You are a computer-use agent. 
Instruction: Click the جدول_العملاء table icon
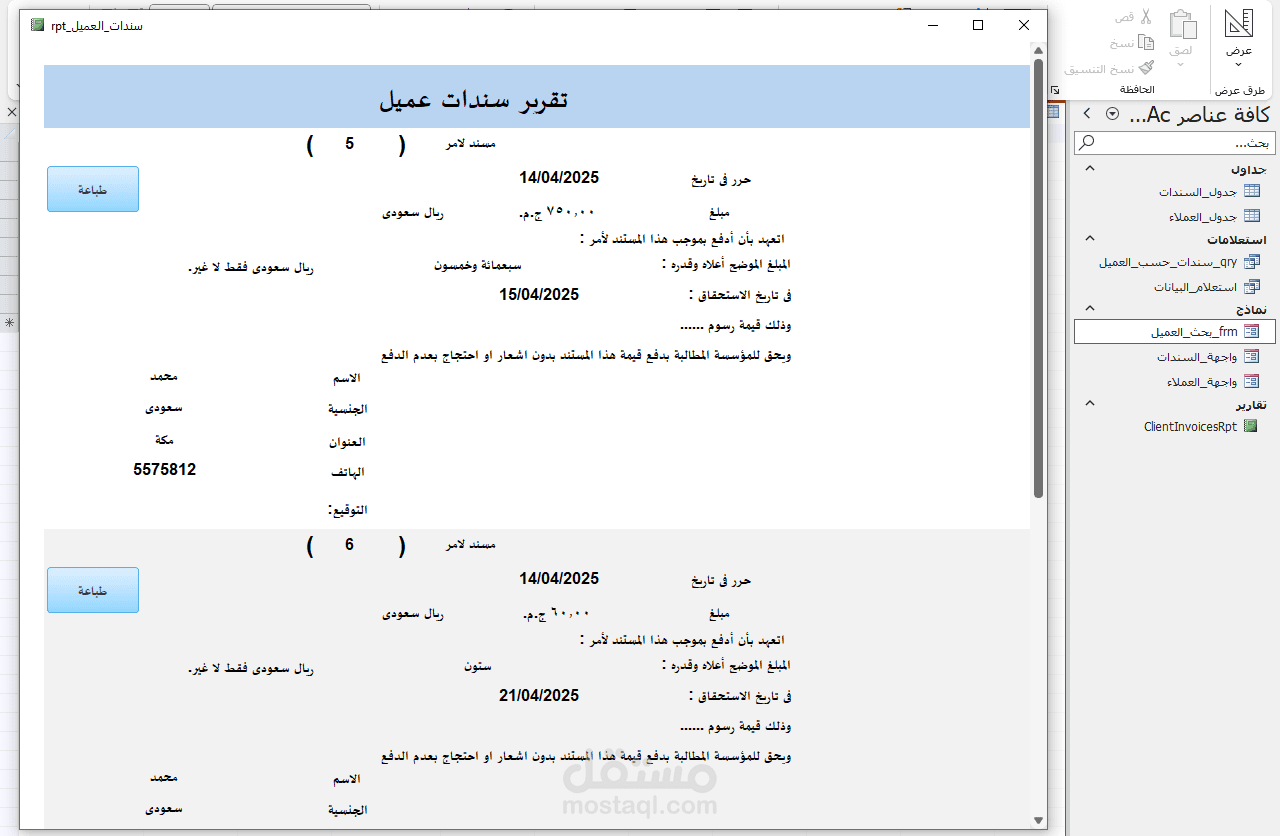[x=1251, y=217]
